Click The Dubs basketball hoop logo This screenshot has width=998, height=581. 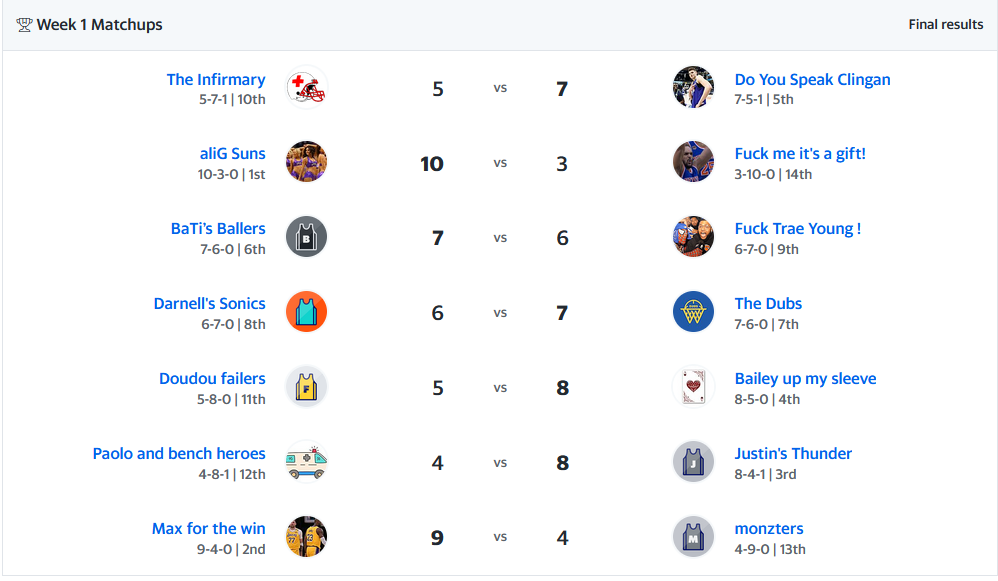693,313
